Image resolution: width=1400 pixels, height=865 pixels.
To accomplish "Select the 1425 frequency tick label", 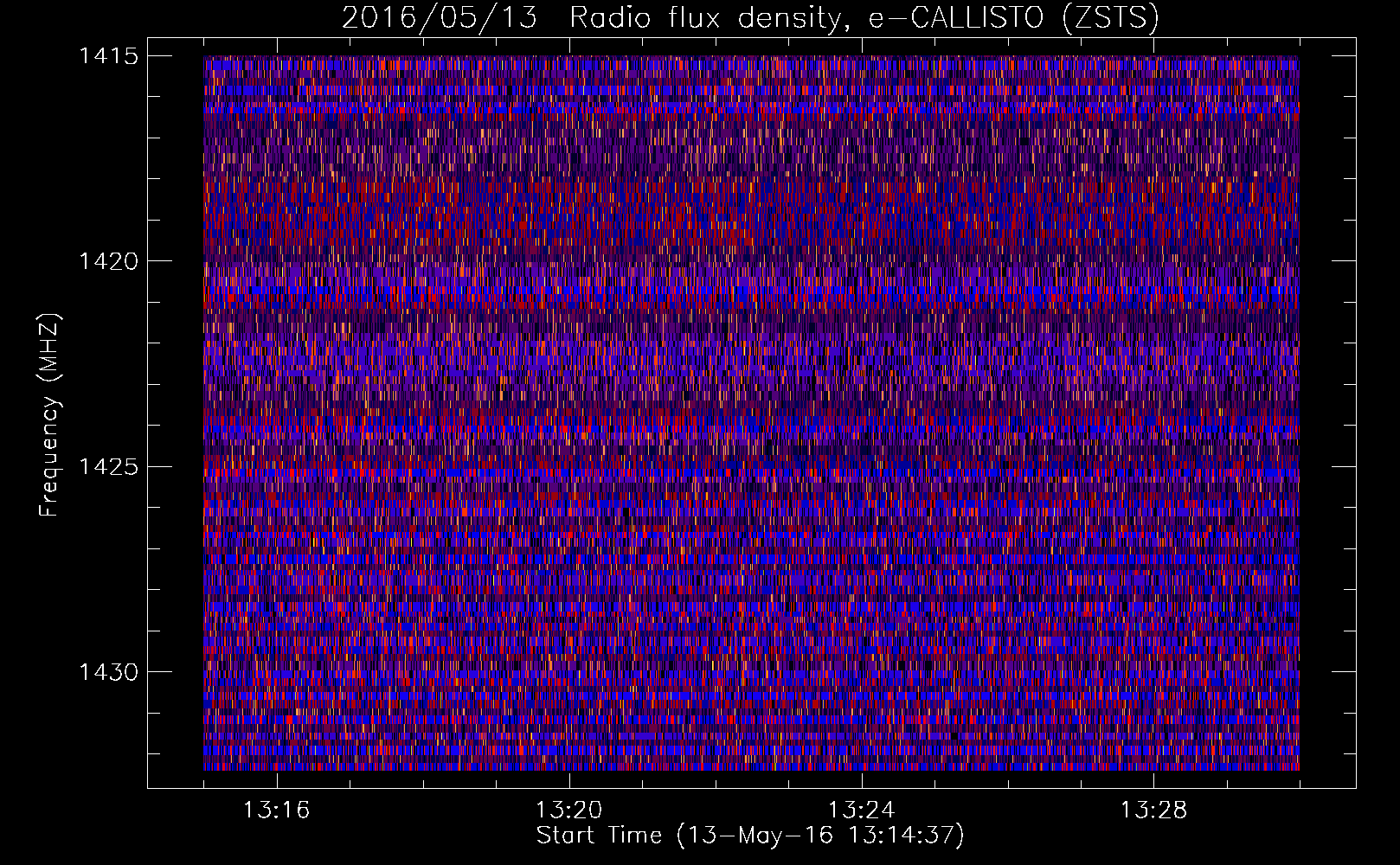I will point(108,467).
